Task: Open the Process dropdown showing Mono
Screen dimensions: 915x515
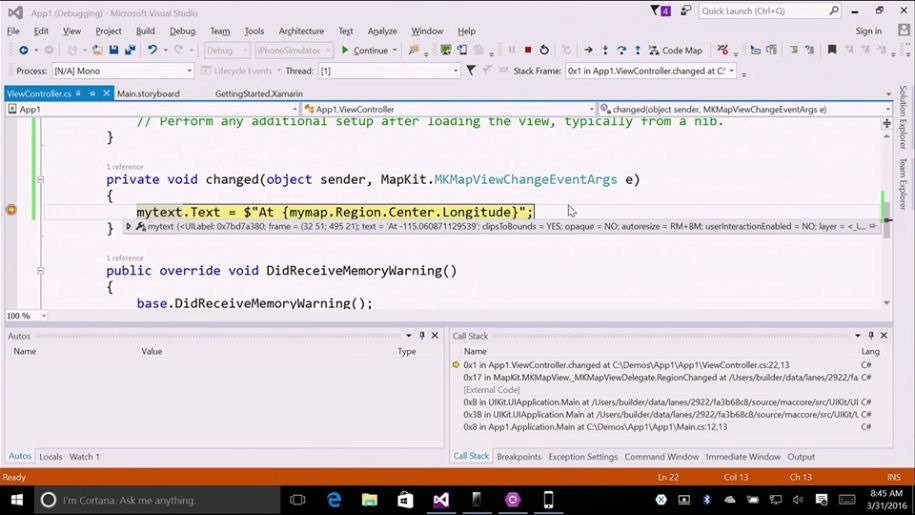Action: click(120, 71)
